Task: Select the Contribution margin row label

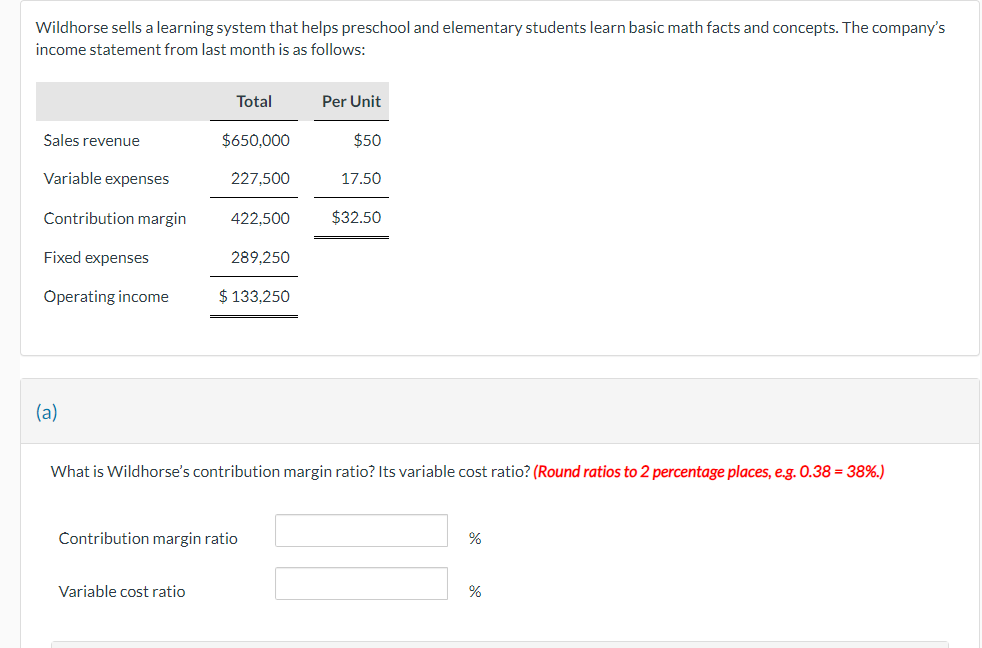Action: (115, 217)
